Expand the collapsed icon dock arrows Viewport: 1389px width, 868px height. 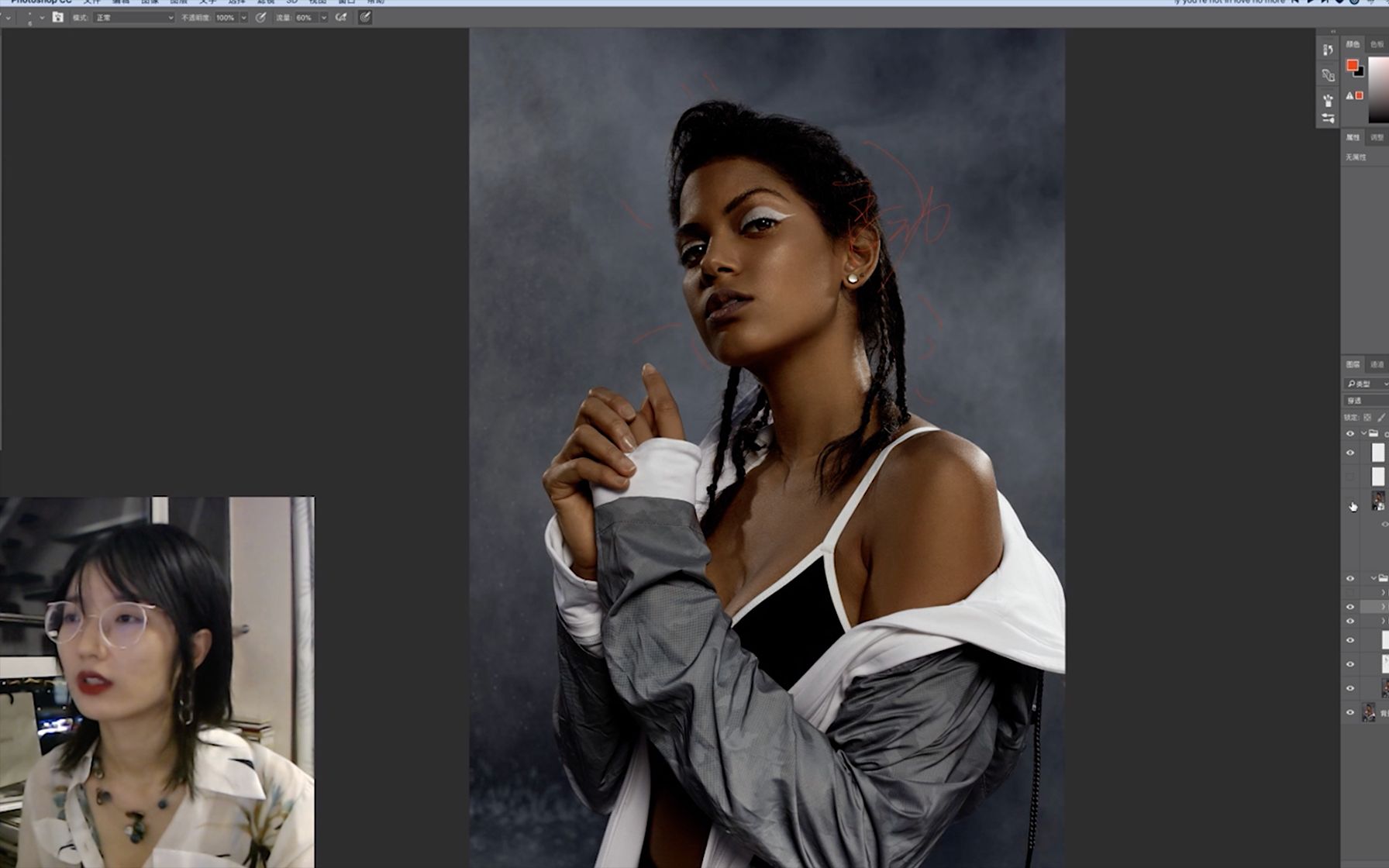click(1332, 32)
